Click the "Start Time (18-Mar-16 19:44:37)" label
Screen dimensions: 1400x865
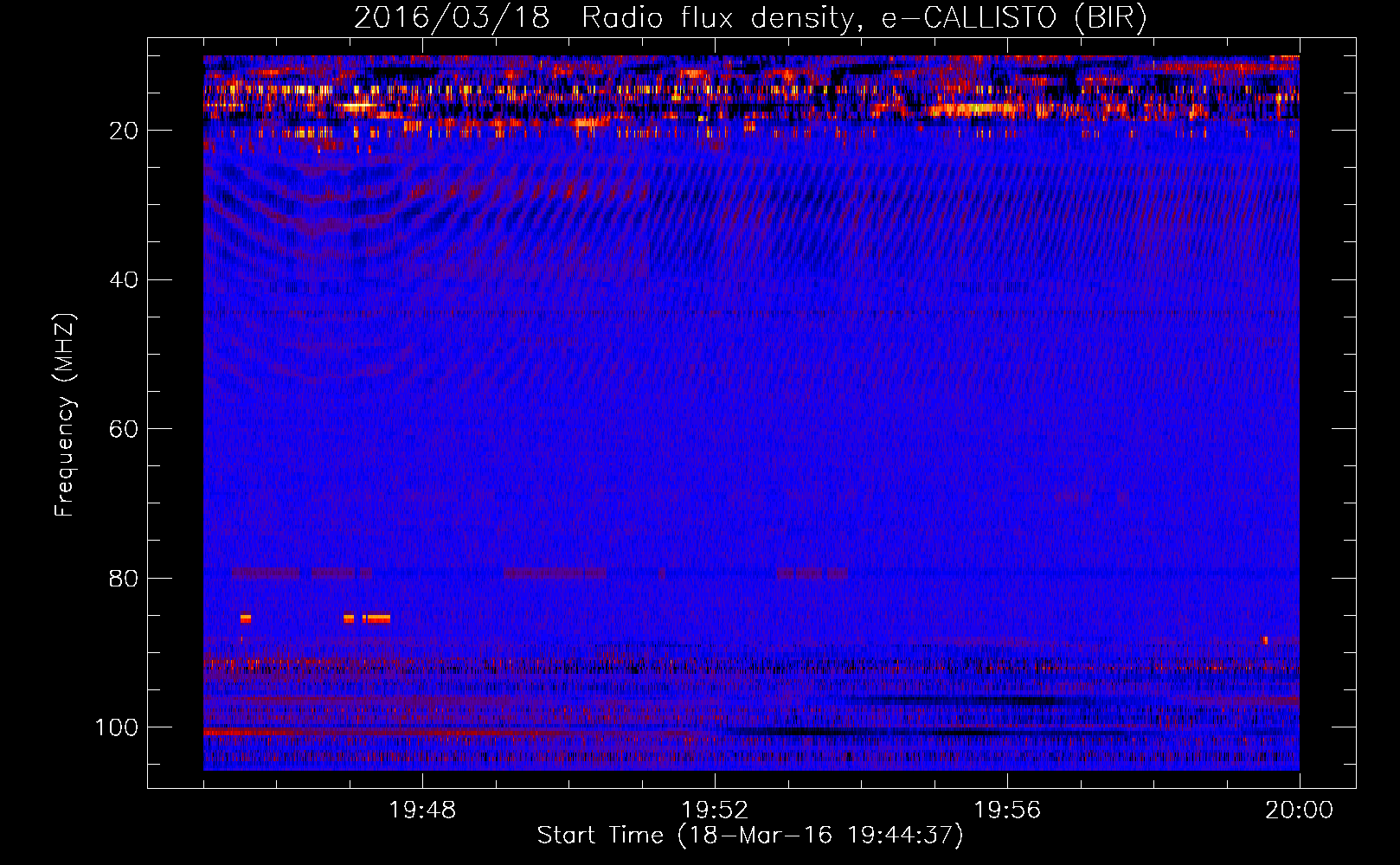point(750,836)
